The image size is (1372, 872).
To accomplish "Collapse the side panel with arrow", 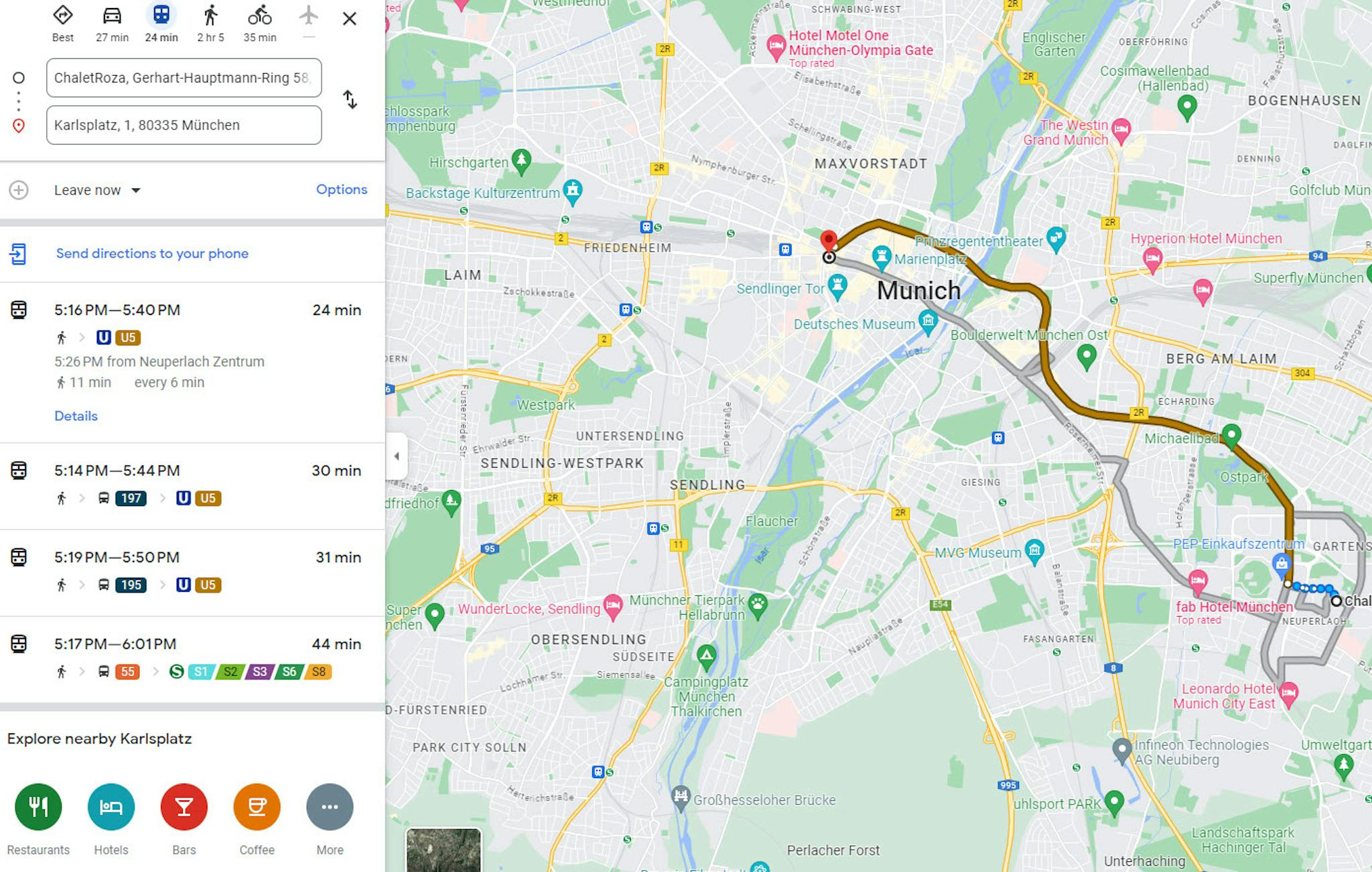I will (397, 456).
